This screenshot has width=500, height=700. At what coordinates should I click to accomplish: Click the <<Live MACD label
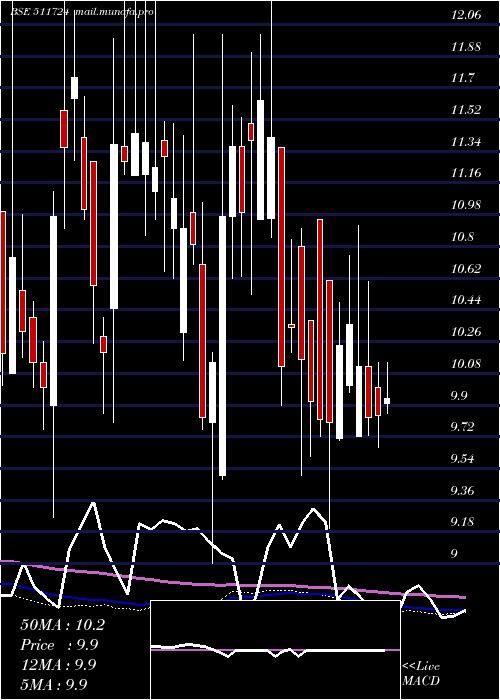[421, 673]
